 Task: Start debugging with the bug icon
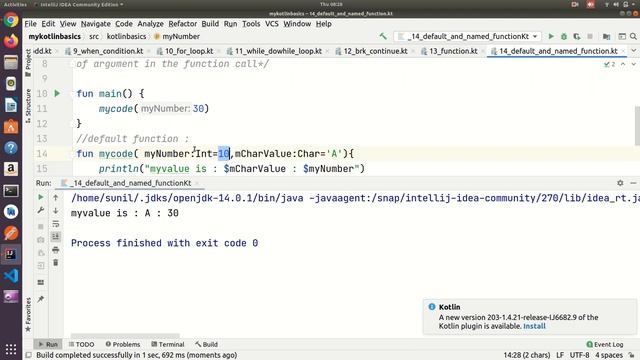pyautogui.click(x=564, y=36)
